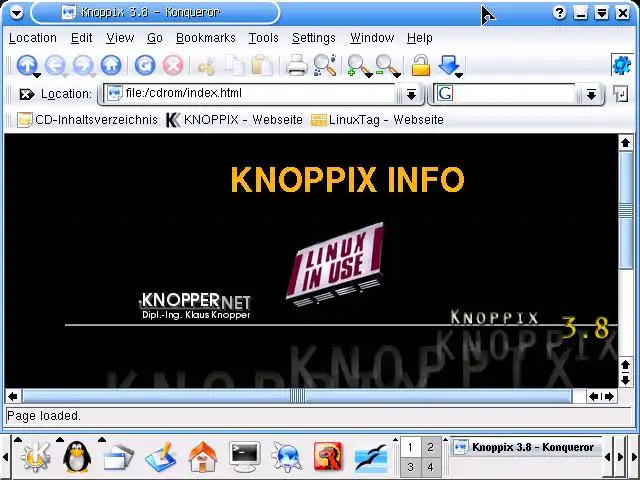This screenshot has width=640, height=480.
Task: Open the Settings menu
Action: coord(313,38)
